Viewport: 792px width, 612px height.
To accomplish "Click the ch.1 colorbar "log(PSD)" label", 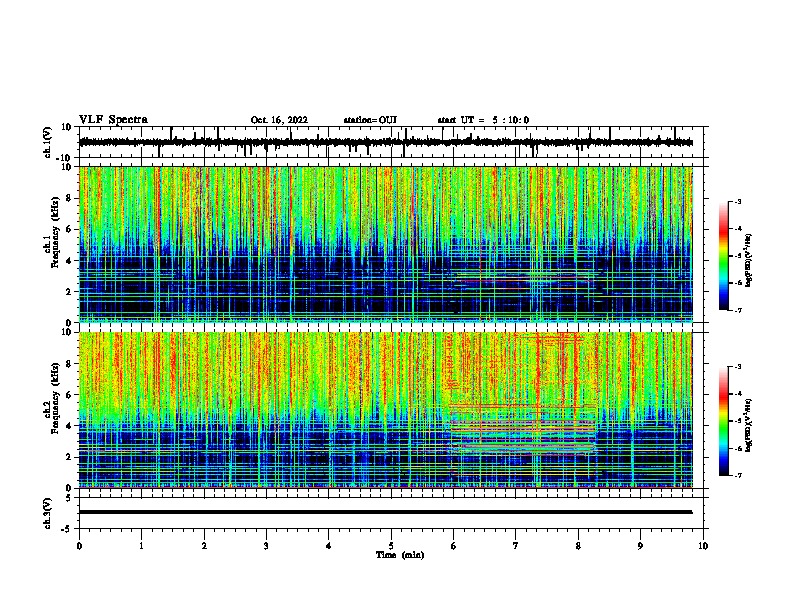I will click(x=749, y=260).
